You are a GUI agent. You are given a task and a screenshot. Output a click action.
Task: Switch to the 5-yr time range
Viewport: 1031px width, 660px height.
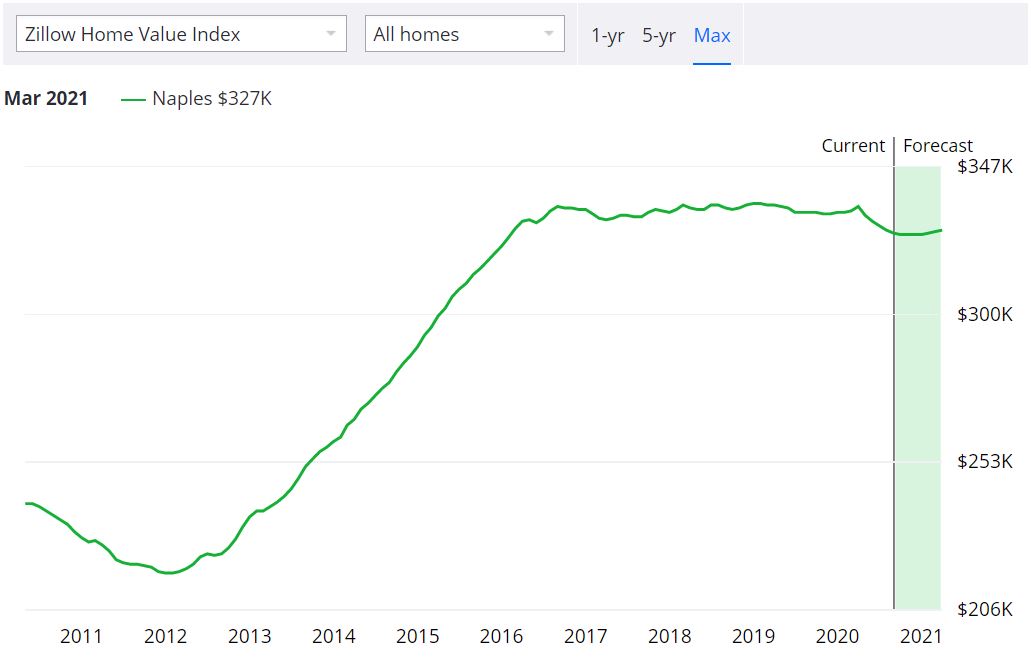[659, 35]
